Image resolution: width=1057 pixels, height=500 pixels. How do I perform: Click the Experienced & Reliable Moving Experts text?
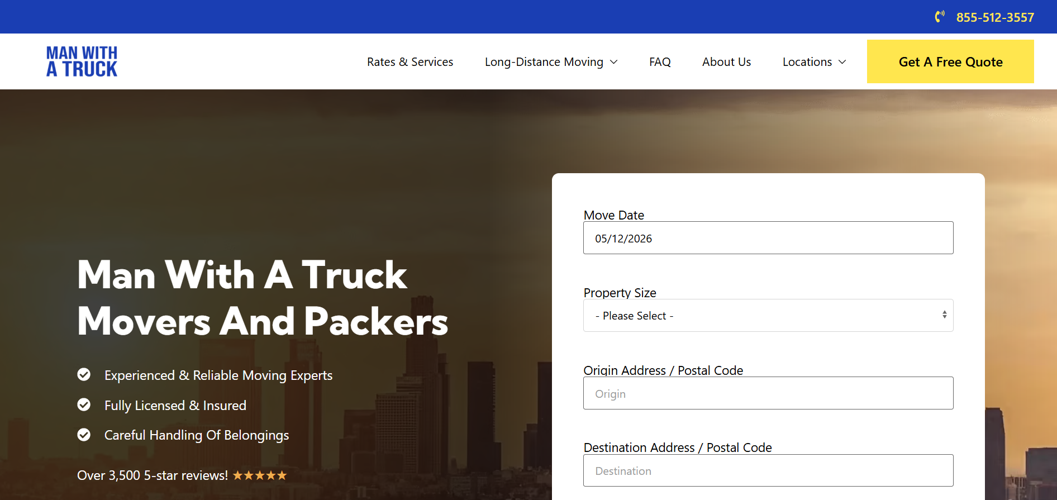coord(218,375)
